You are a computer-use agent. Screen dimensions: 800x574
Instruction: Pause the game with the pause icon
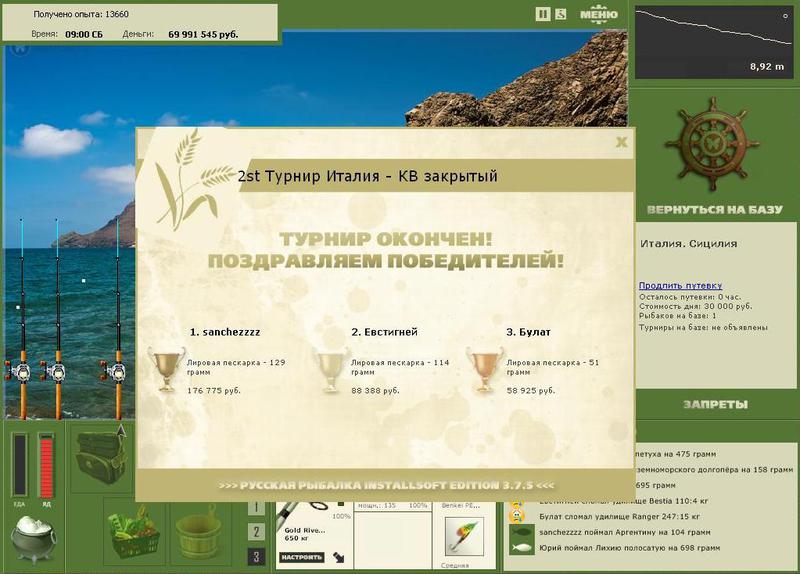[543, 14]
